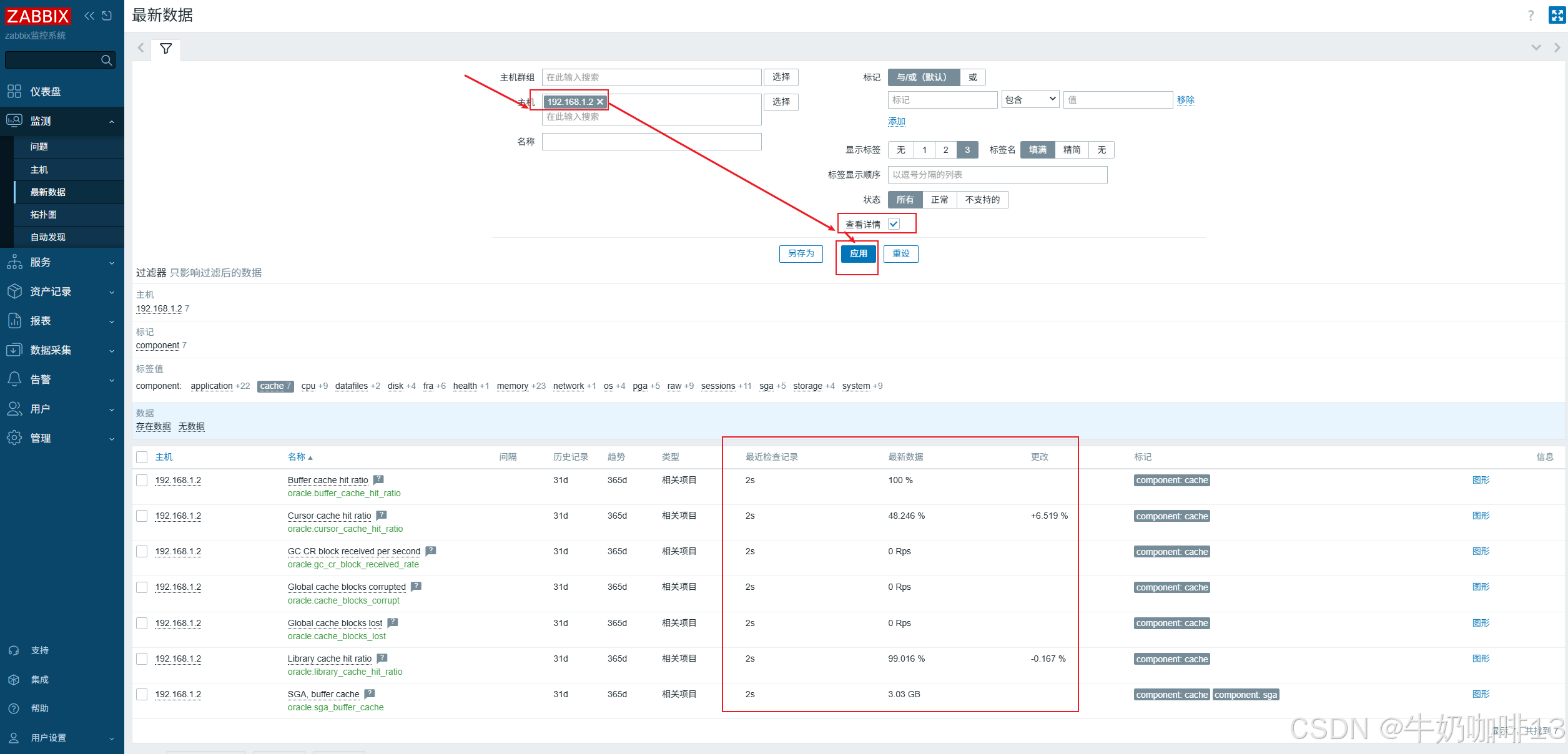This screenshot has width=1568, height=754.
Task: Click the sidebar search magnifier icon
Action: (x=106, y=60)
